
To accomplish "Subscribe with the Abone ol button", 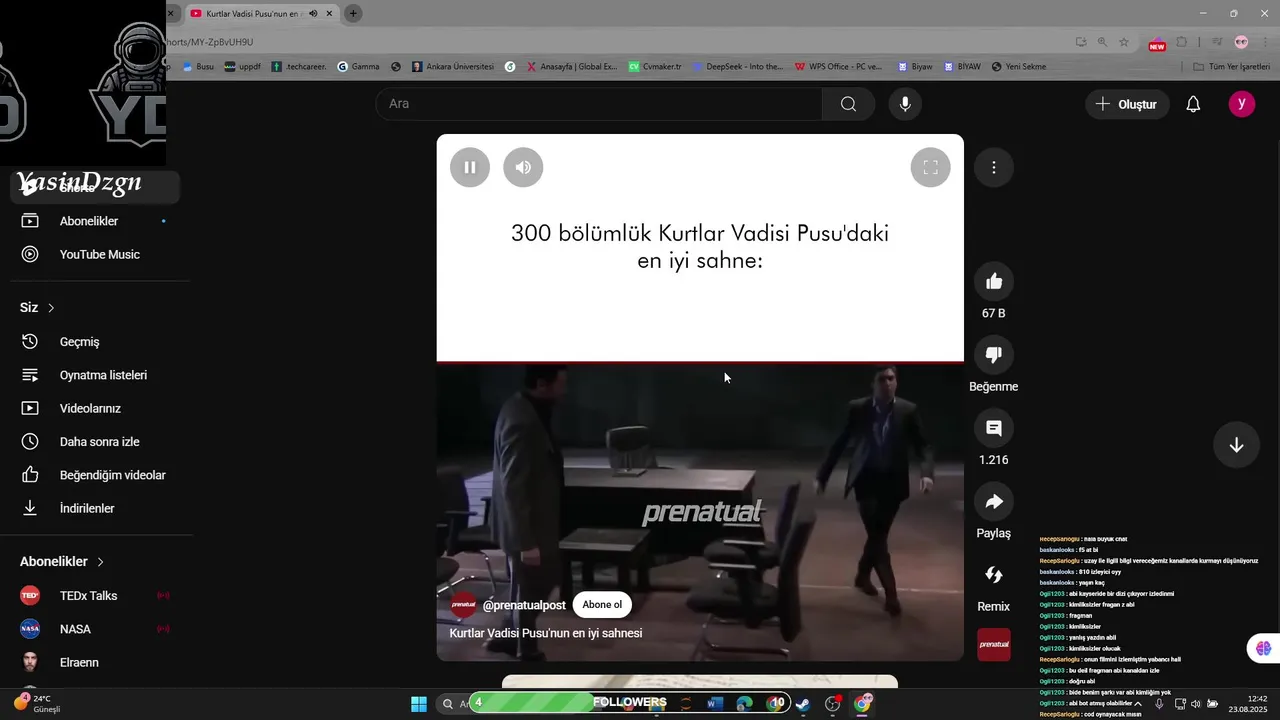I will (x=602, y=605).
